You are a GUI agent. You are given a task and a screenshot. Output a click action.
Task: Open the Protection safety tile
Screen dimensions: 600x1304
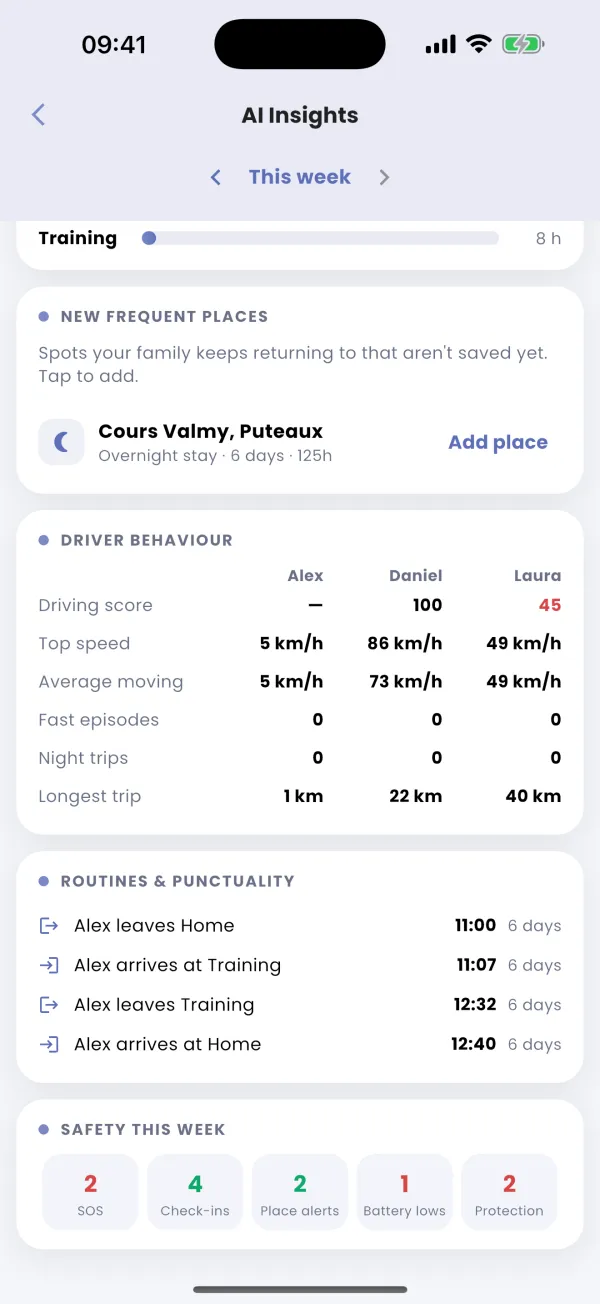pos(509,1192)
